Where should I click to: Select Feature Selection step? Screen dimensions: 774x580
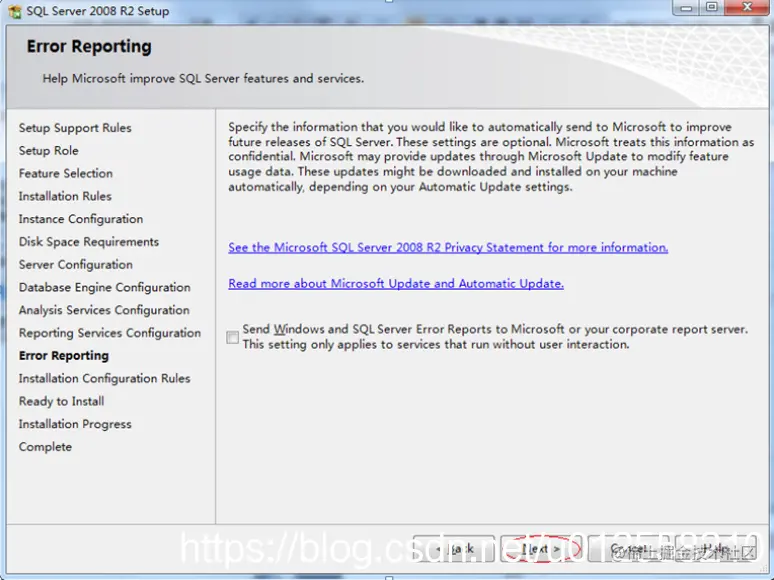tap(66, 173)
